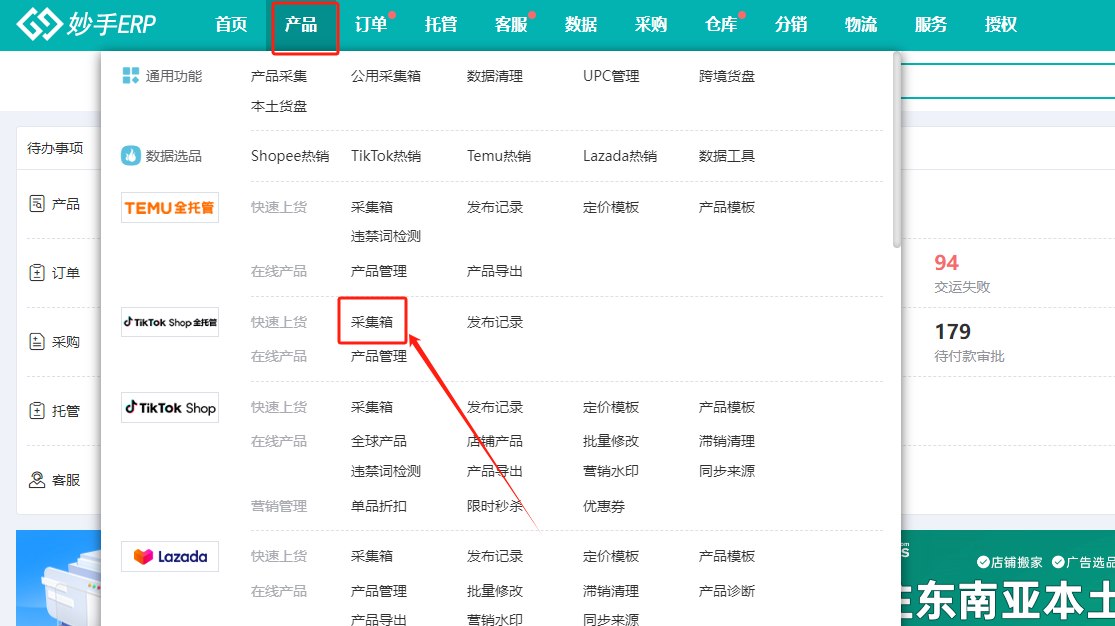Open 采集箱 under TikTok Shop全托管
This screenshot has width=1115, height=626.
pos(372,322)
